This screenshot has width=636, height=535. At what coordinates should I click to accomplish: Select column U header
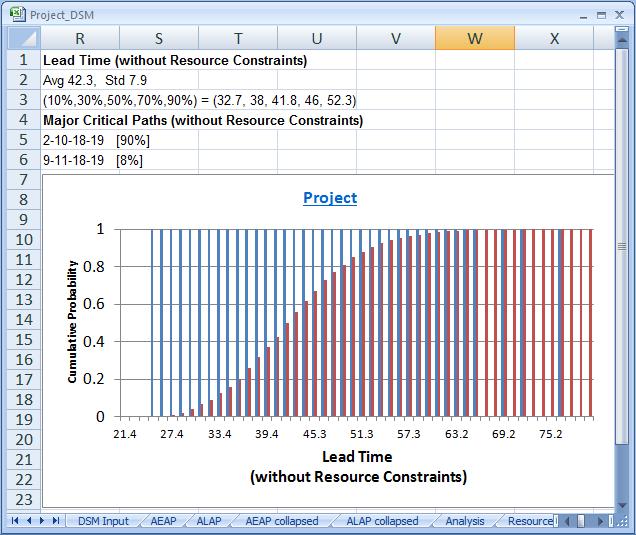(x=317, y=39)
